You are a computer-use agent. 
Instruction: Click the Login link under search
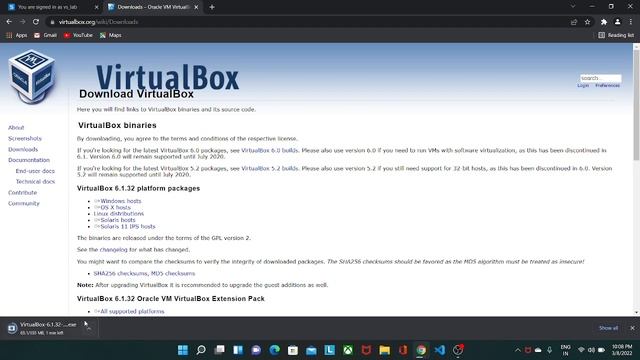(x=583, y=86)
